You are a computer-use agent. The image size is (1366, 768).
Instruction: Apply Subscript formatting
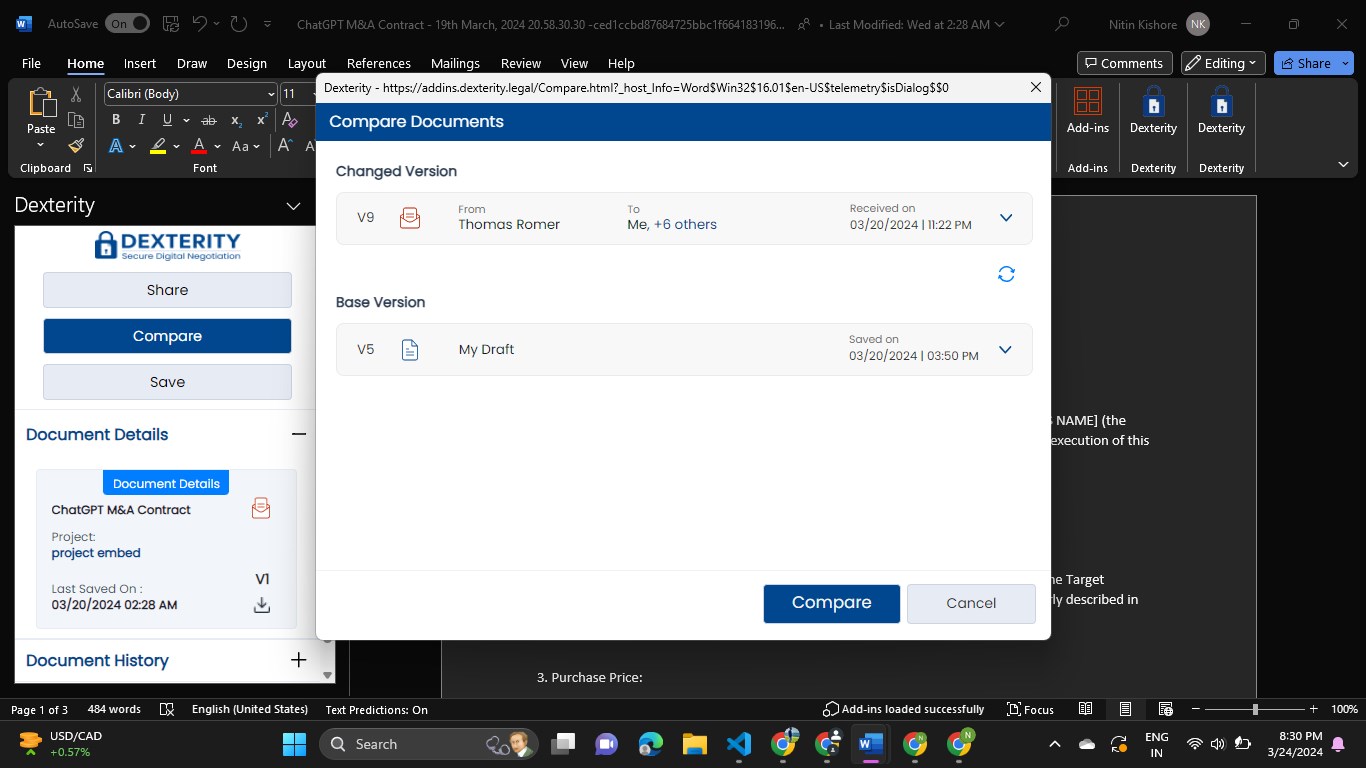click(x=236, y=120)
